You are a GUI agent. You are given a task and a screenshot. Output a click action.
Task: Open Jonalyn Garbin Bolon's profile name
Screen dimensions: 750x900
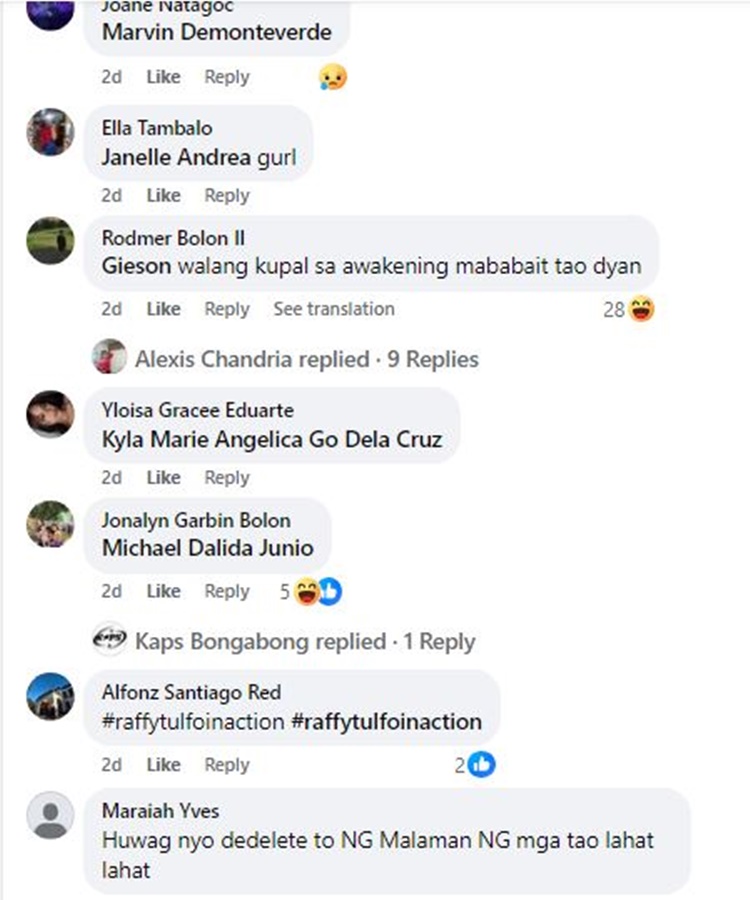point(196,520)
